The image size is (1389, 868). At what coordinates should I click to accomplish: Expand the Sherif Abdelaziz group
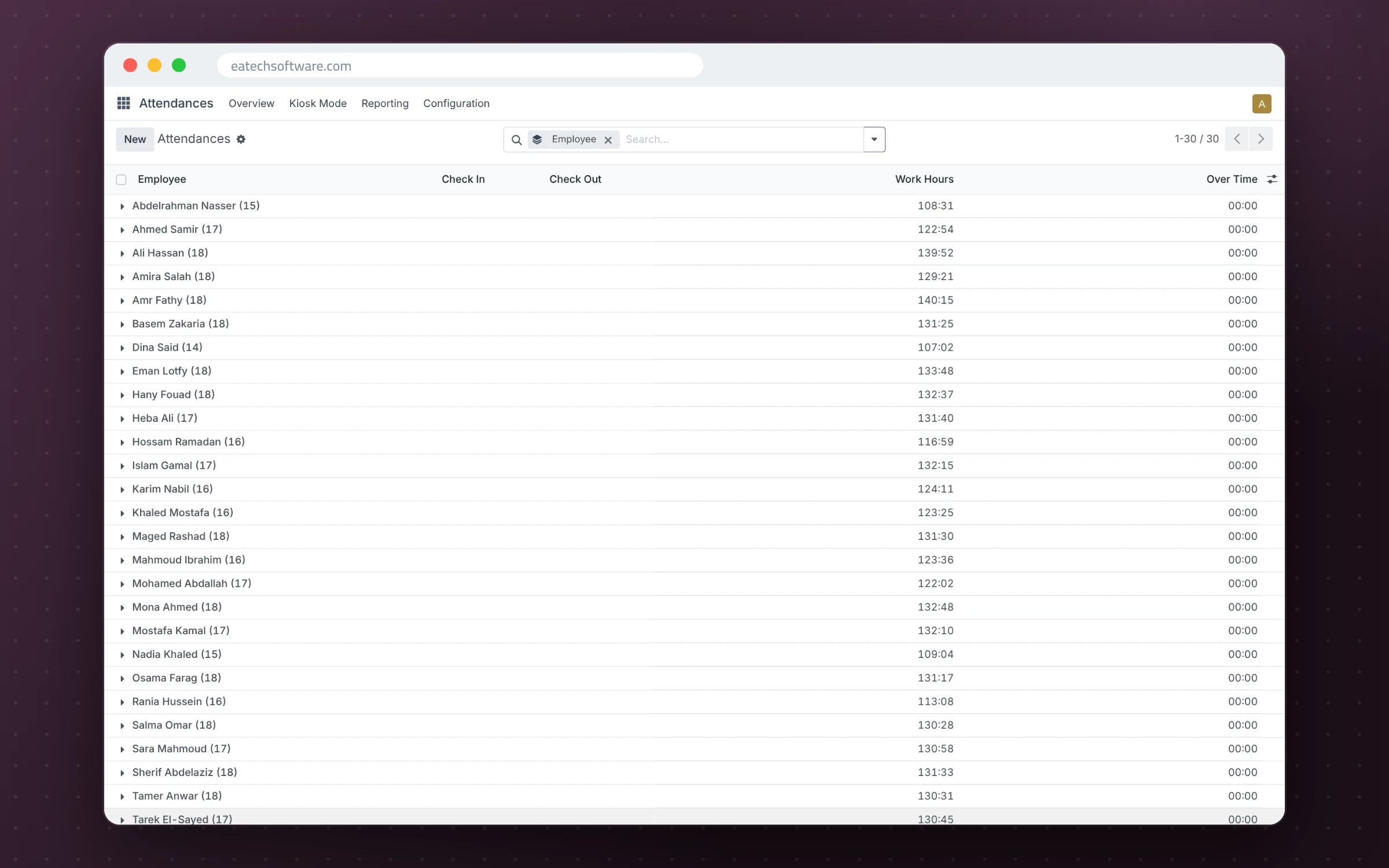(x=122, y=773)
